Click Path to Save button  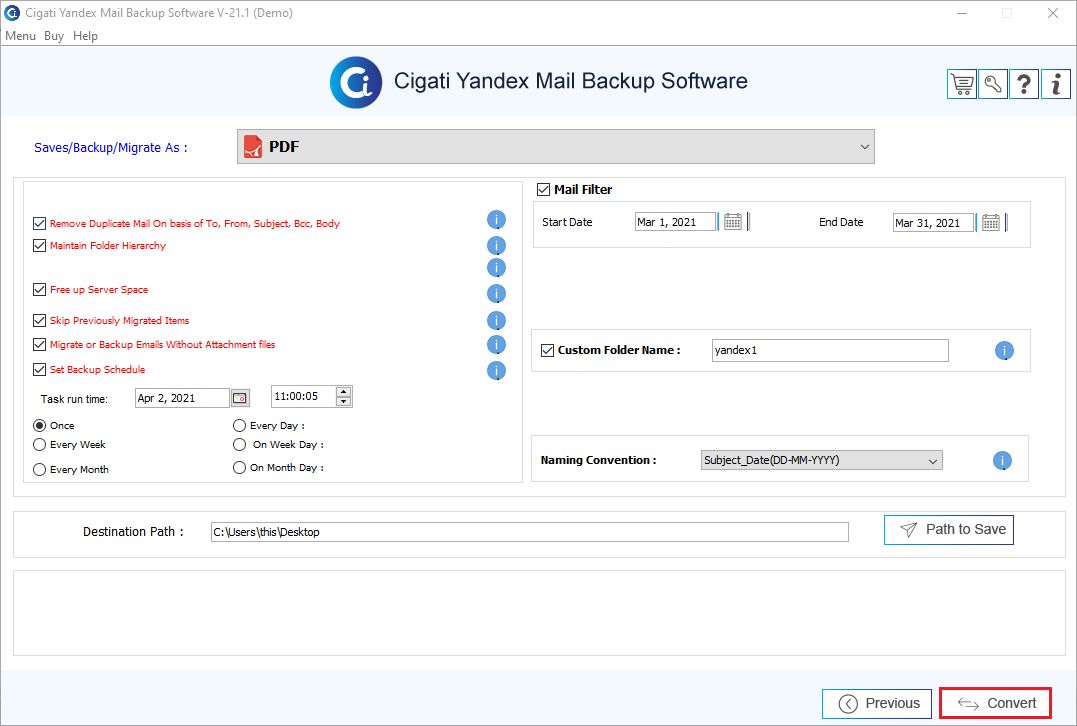coord(949,530)
